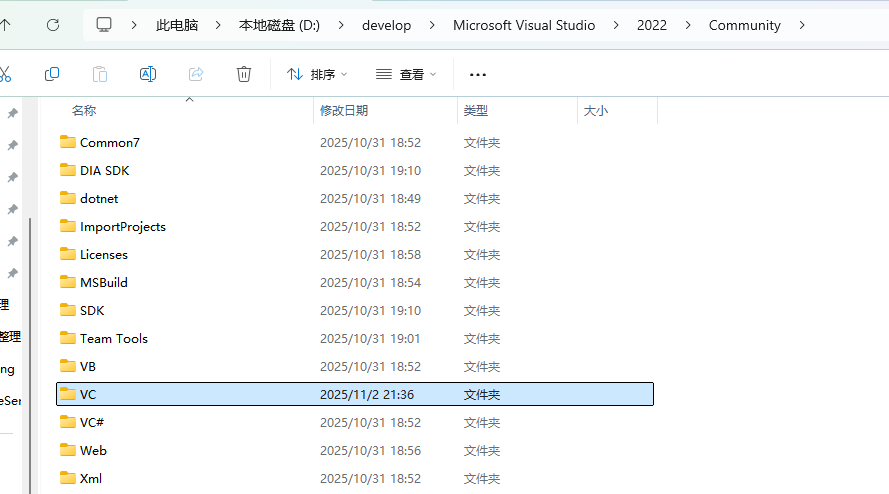The height and width of the screenshot is (494, 889).
Task: Expand chevron after 2022 breadcrumb
Action: click(688, 25)
